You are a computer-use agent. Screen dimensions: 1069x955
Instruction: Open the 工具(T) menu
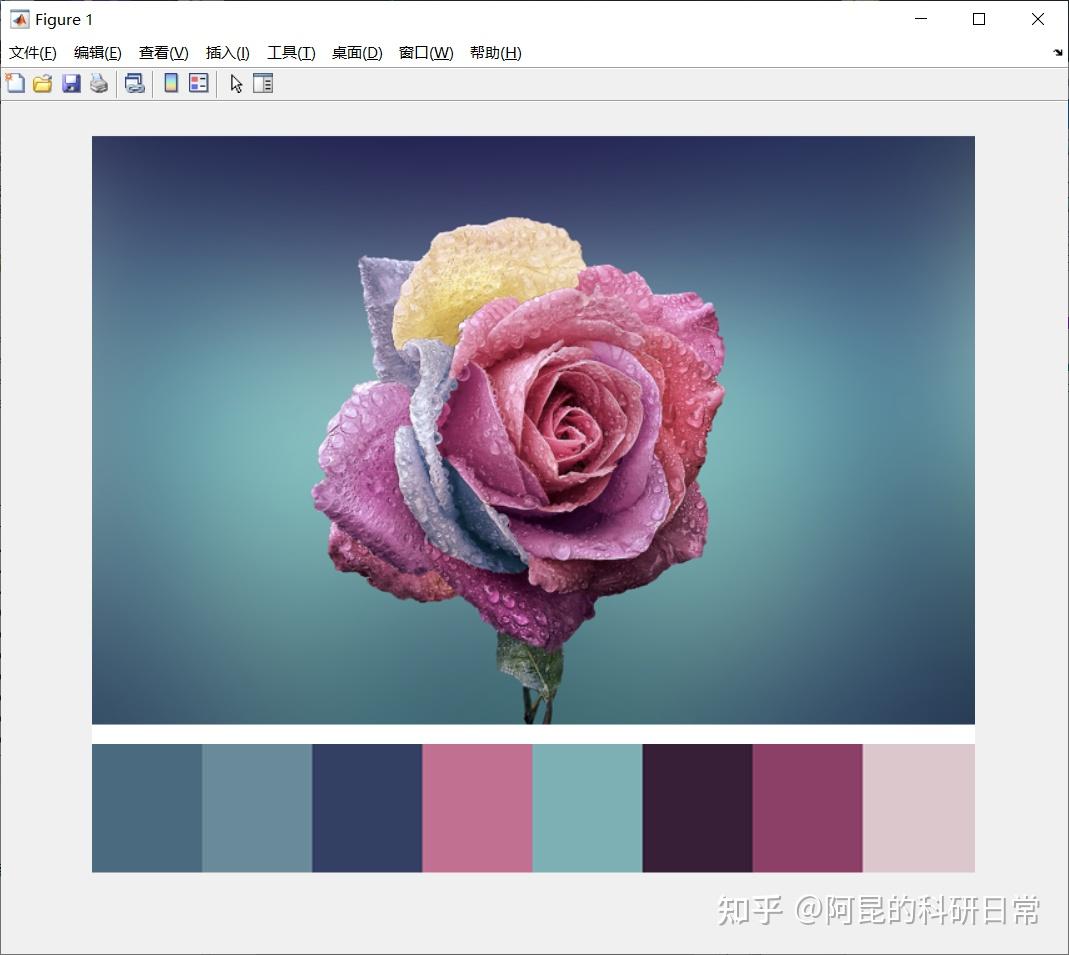tap(290, 53)
